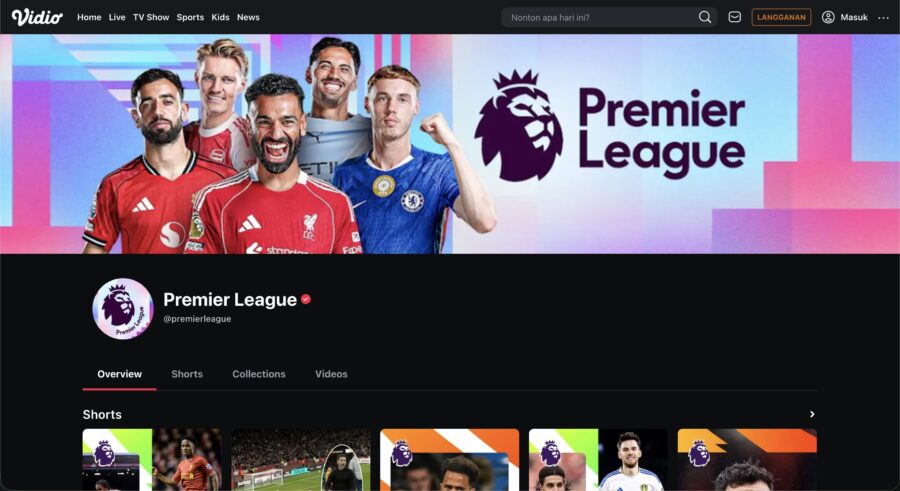Open the inbox envelope icon
The width and height of the screenshot is (900, 491).
coord(735,17)
